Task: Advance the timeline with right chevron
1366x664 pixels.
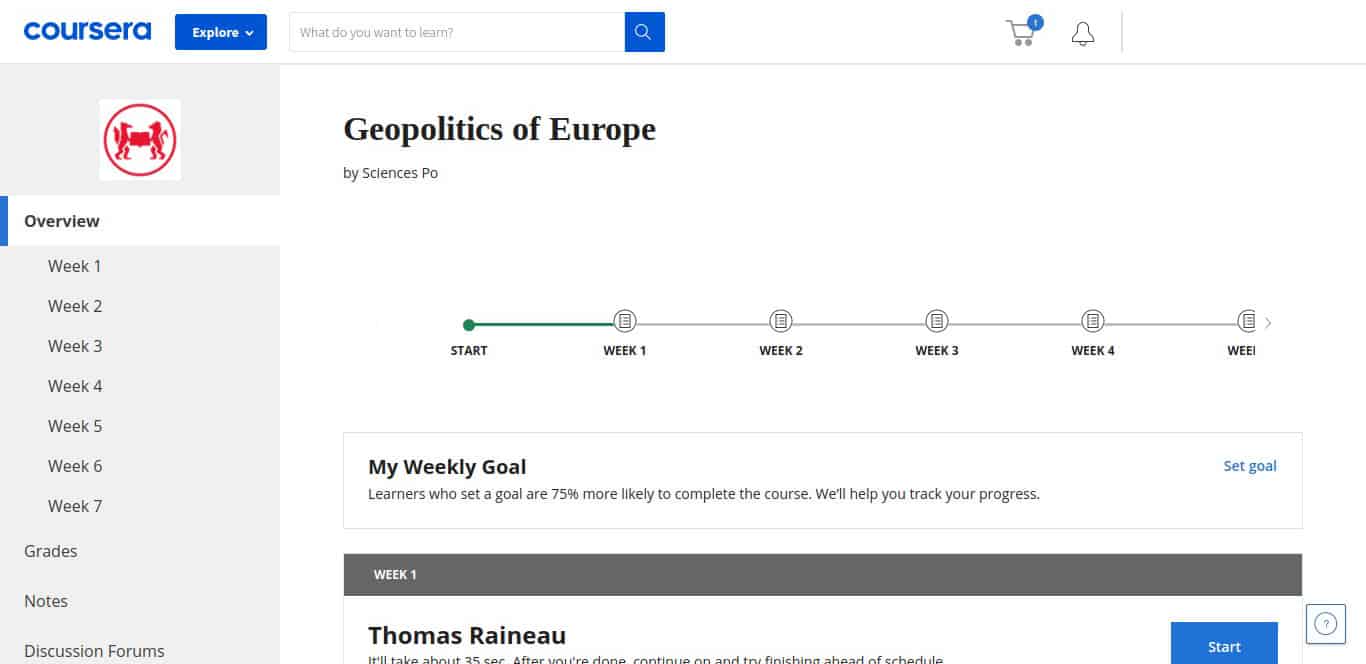Action: (1268, 322)
